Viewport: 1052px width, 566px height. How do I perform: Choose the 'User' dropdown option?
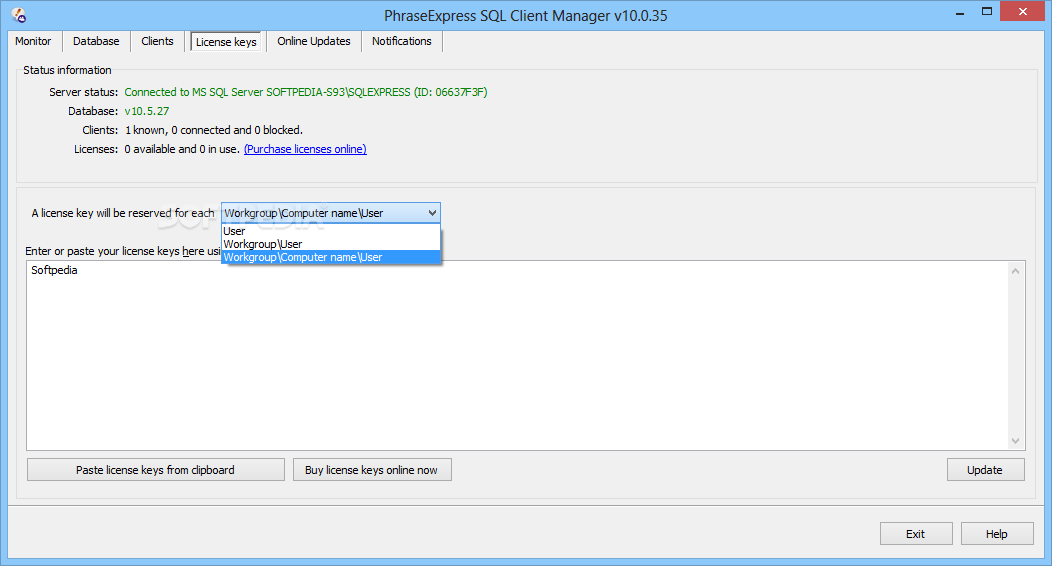331,231
